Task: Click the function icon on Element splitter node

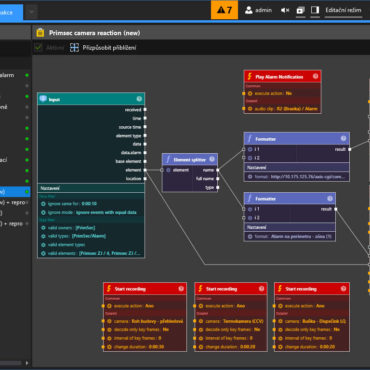Action: [x=168, y=159]
